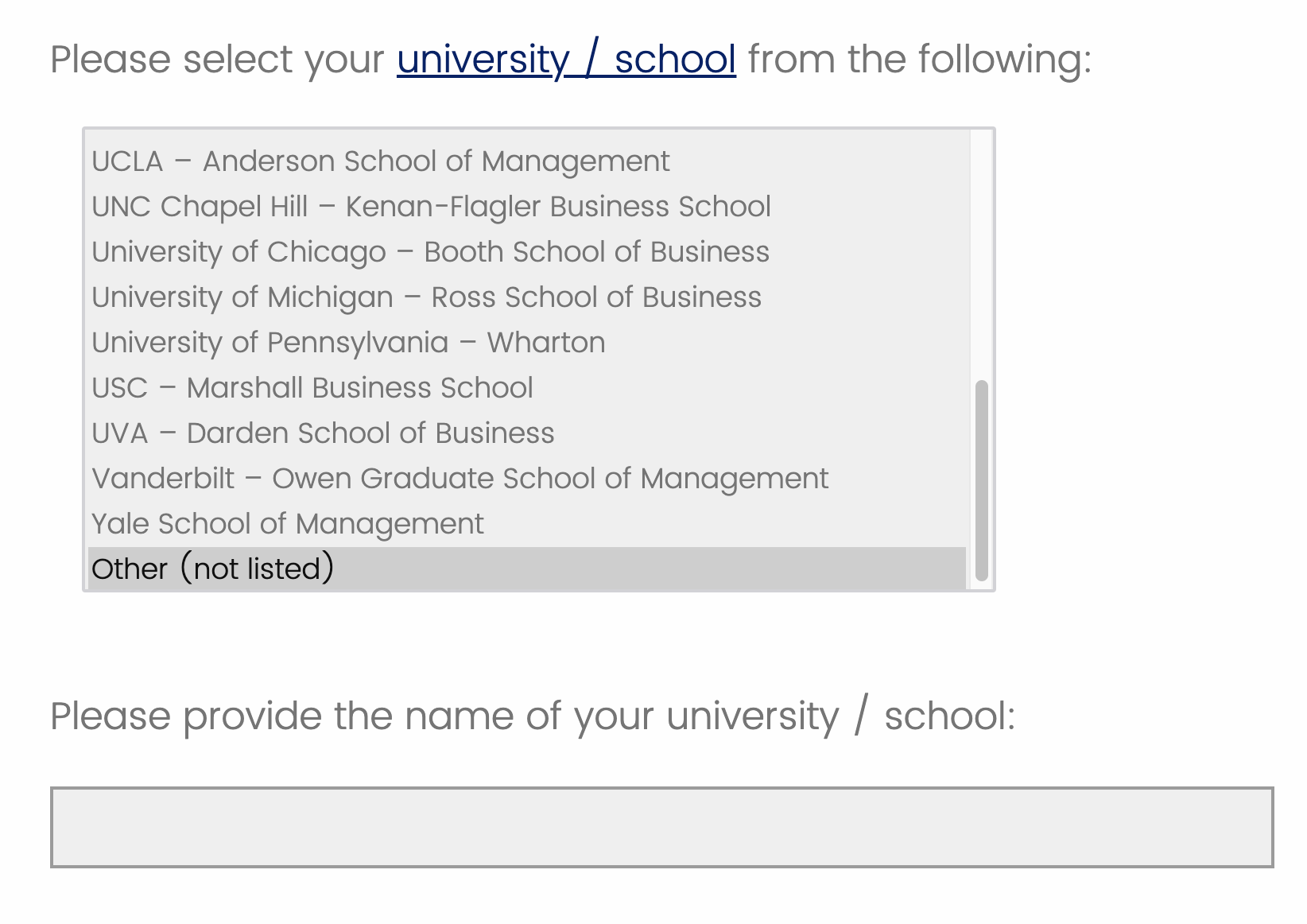Choose Yale School of Management

(287, 524)
